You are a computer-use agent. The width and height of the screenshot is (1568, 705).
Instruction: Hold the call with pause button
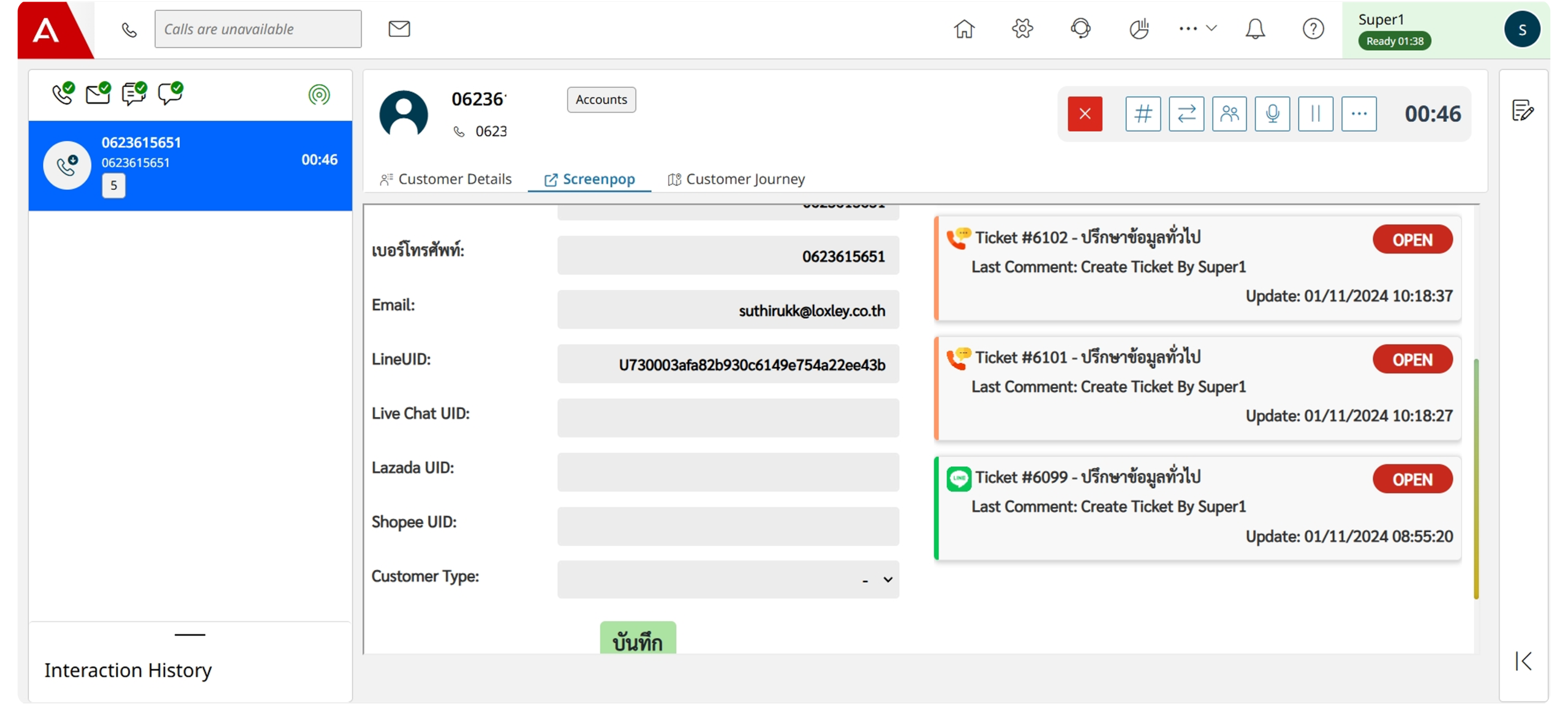(x=1315, y=114)
